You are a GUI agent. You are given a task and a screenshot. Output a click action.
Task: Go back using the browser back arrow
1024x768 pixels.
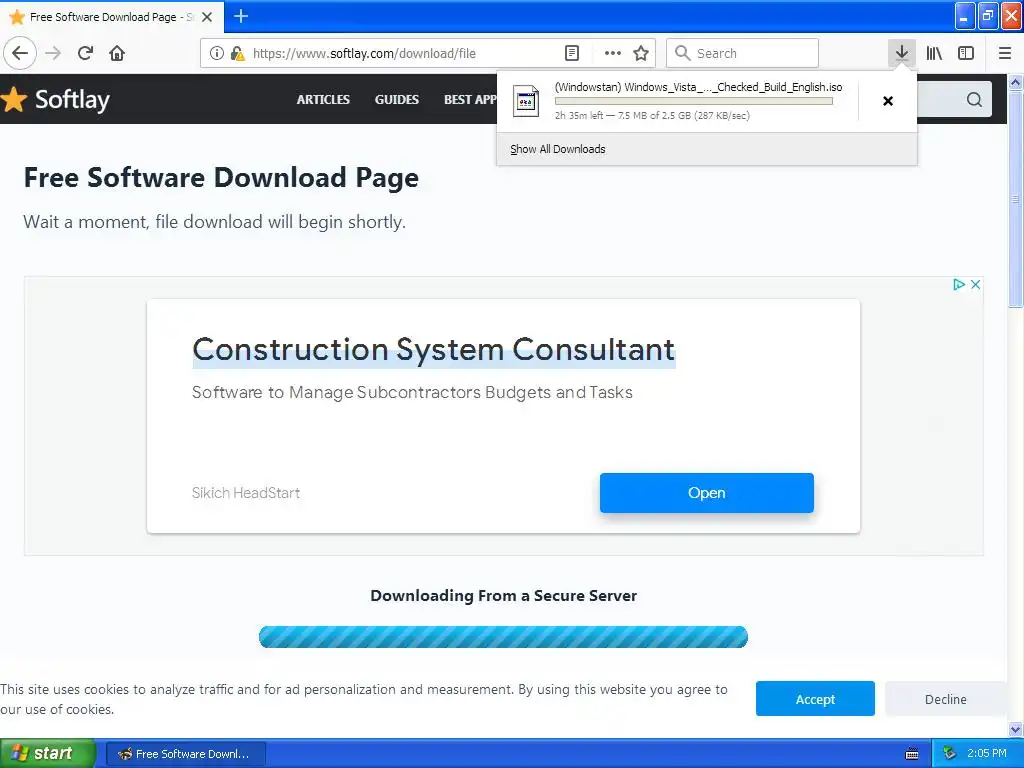20,53
